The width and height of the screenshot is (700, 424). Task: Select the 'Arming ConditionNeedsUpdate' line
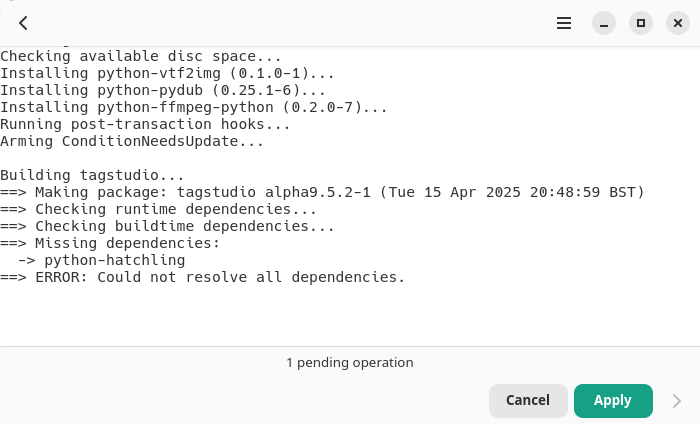click(x=132, y=141)
